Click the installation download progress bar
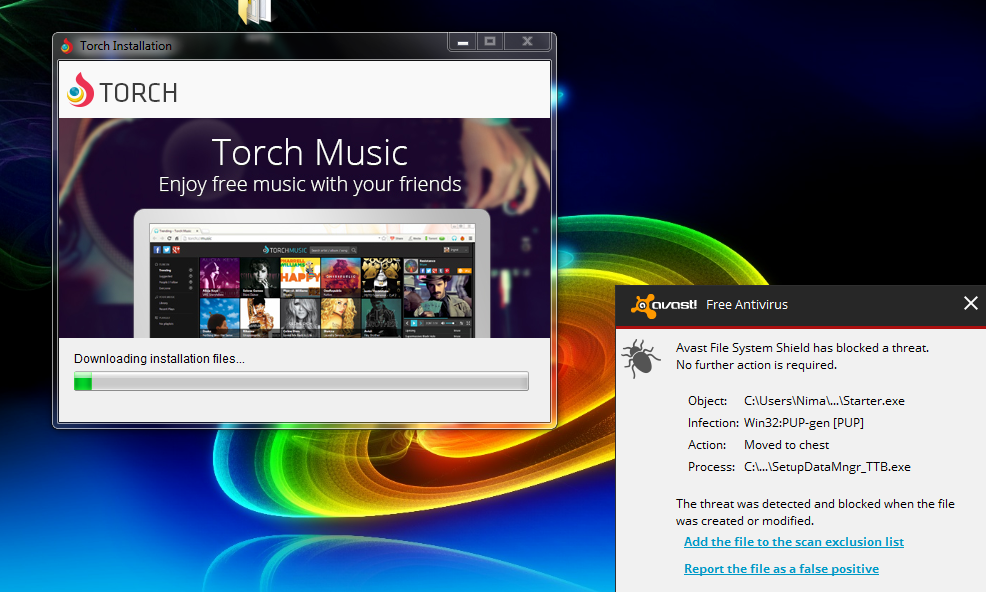Screen dimensions: 986x592 coord(301,381)
